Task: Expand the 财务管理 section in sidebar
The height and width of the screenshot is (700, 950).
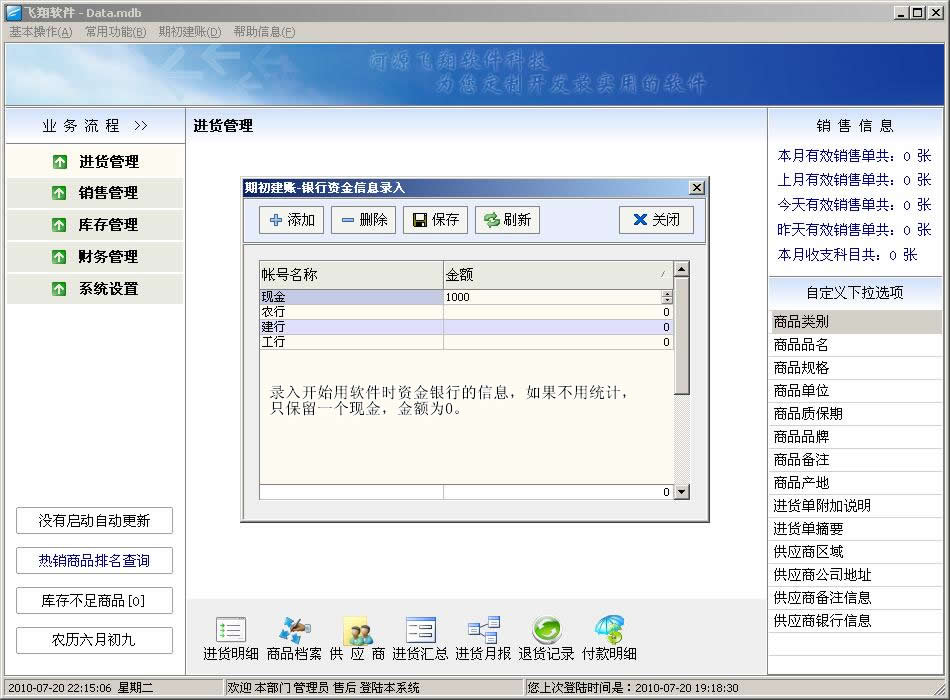Action: tap(95, 257)
